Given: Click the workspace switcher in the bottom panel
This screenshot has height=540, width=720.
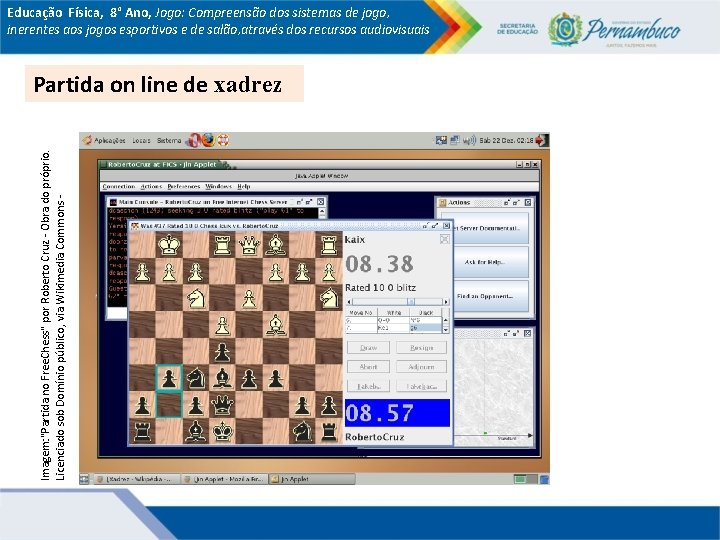Looking at the screenshot, I should pyautogui.click(x=525, y=479).
